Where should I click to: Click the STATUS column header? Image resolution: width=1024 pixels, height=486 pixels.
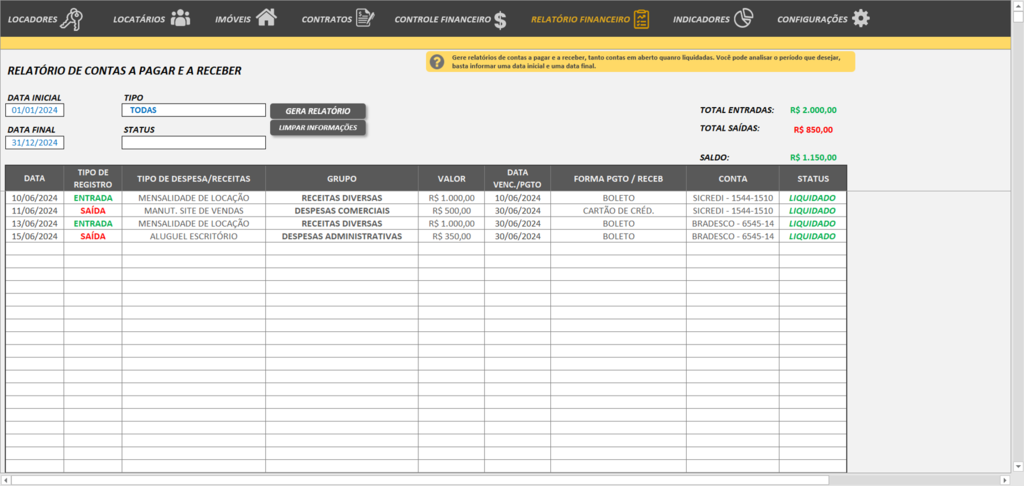click(813, 178)
